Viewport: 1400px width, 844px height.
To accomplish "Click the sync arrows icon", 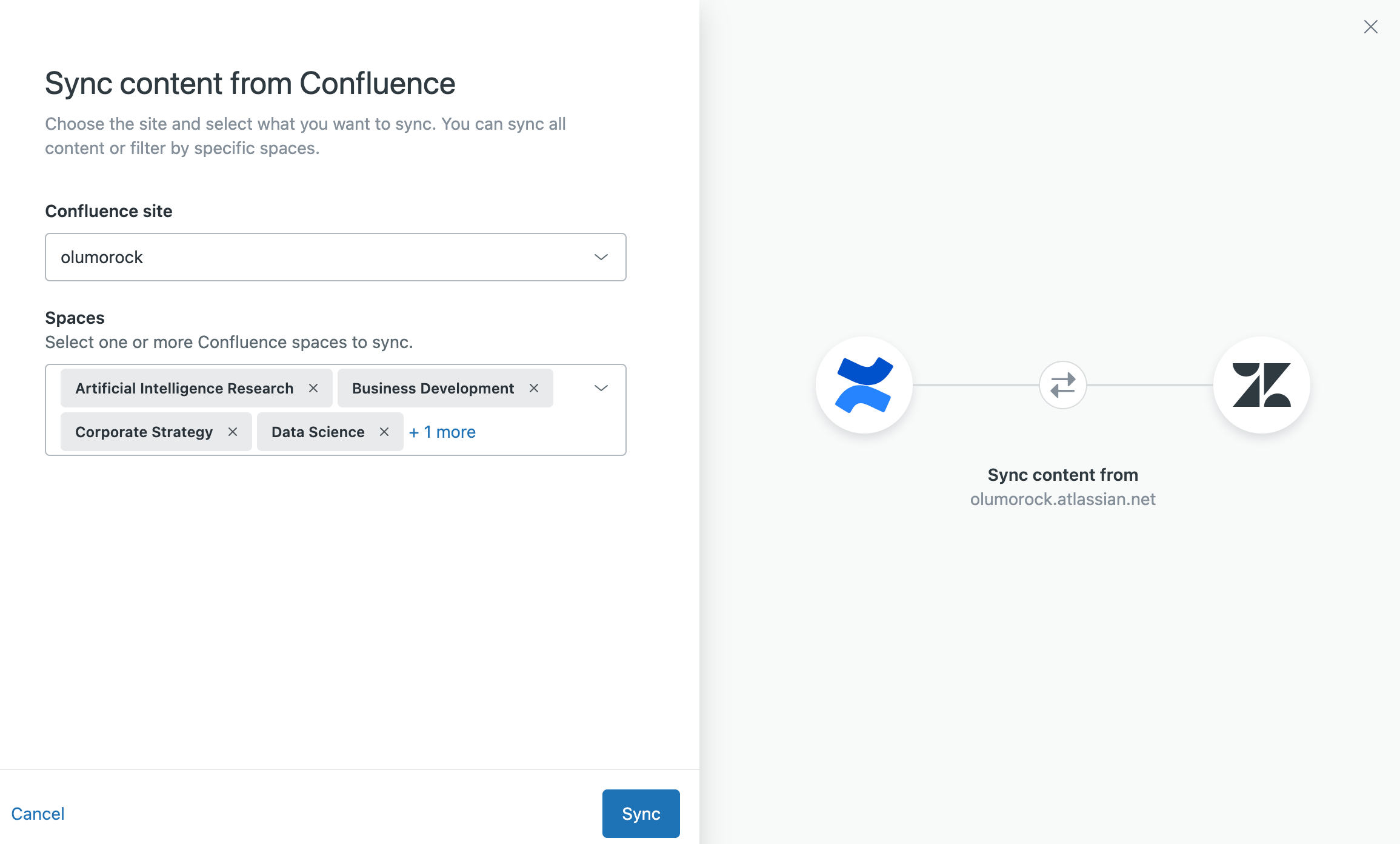I will point(1062,385).
